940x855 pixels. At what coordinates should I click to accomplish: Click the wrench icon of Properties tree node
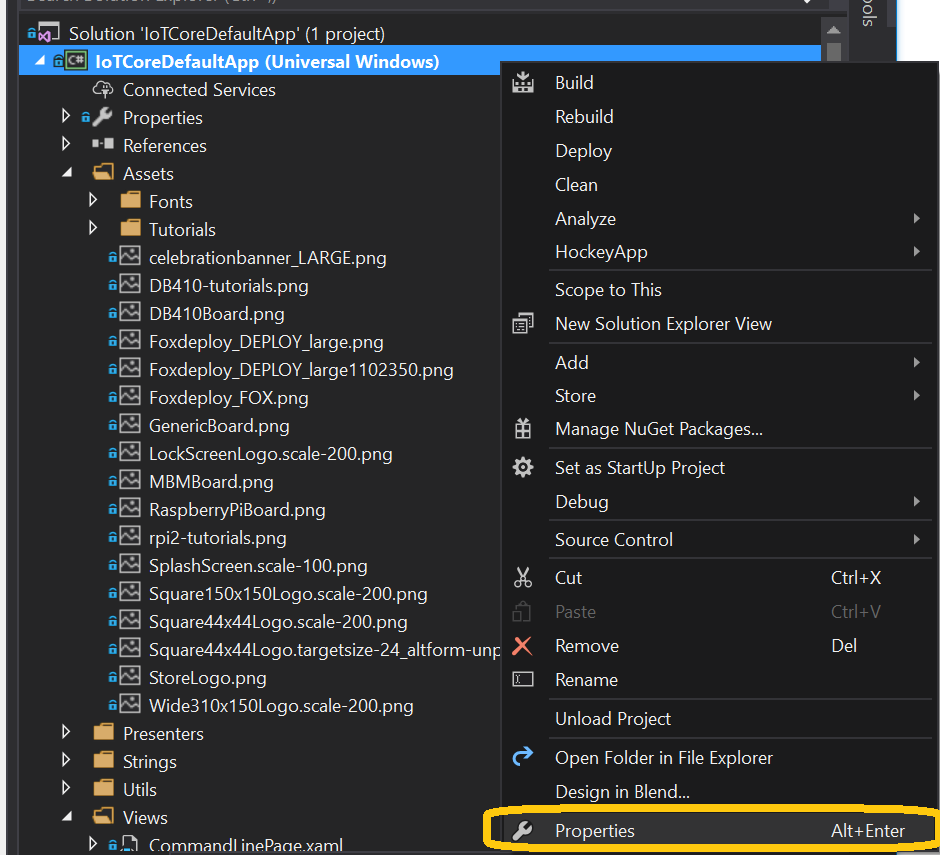pyautogui.click(x=103, y=118)
